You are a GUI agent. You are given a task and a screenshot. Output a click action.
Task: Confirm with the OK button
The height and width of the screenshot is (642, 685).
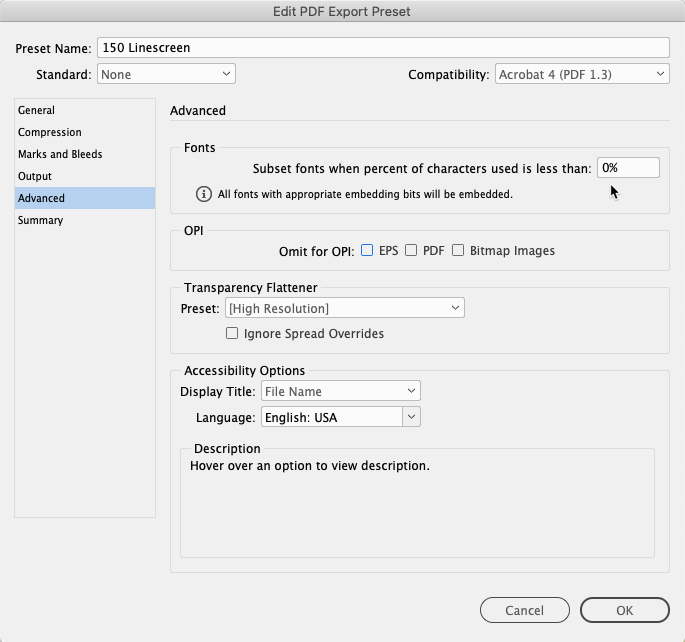coord(625,610)
